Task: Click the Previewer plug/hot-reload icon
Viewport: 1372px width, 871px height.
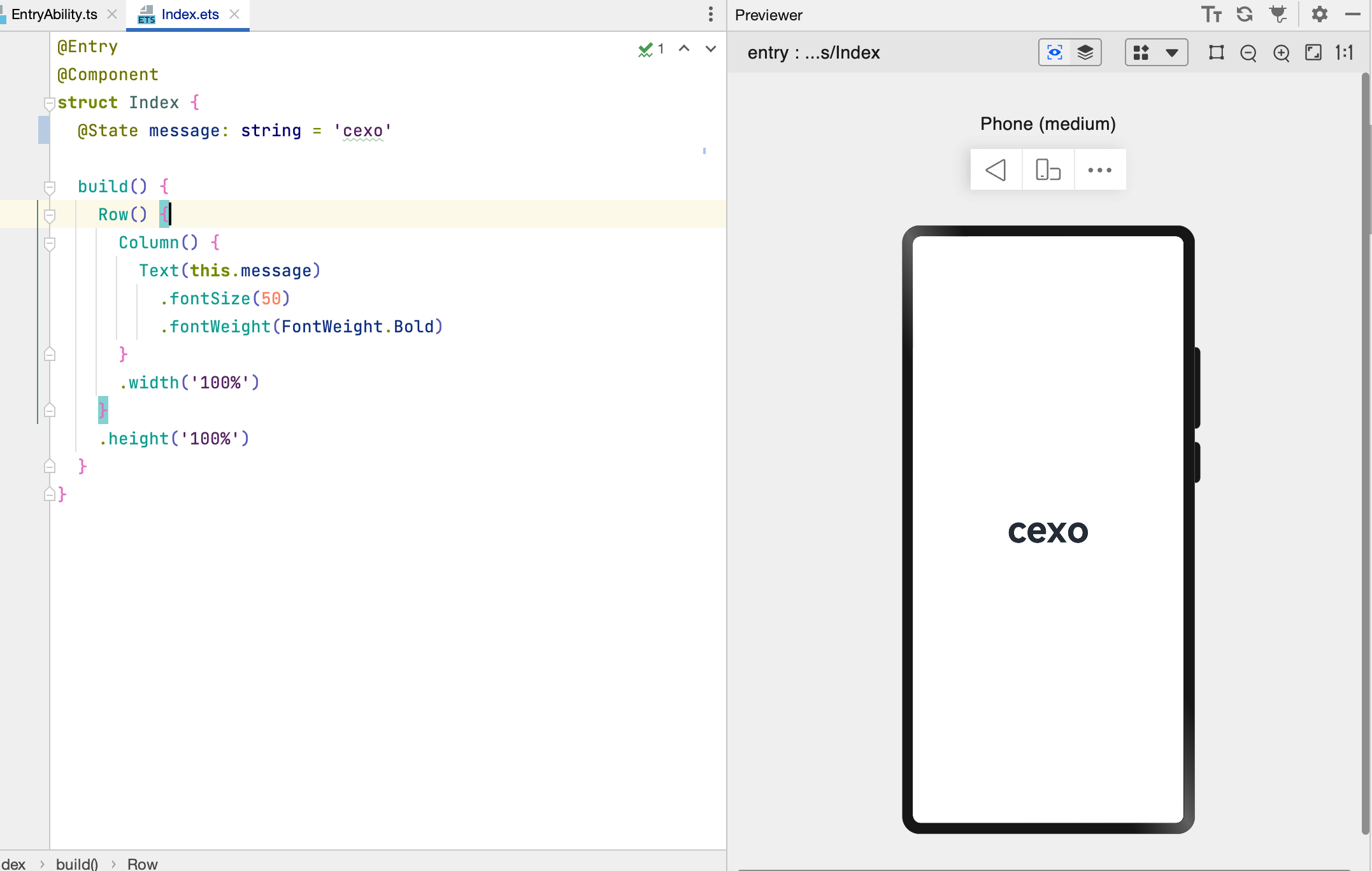Action: pos(1278,14)
